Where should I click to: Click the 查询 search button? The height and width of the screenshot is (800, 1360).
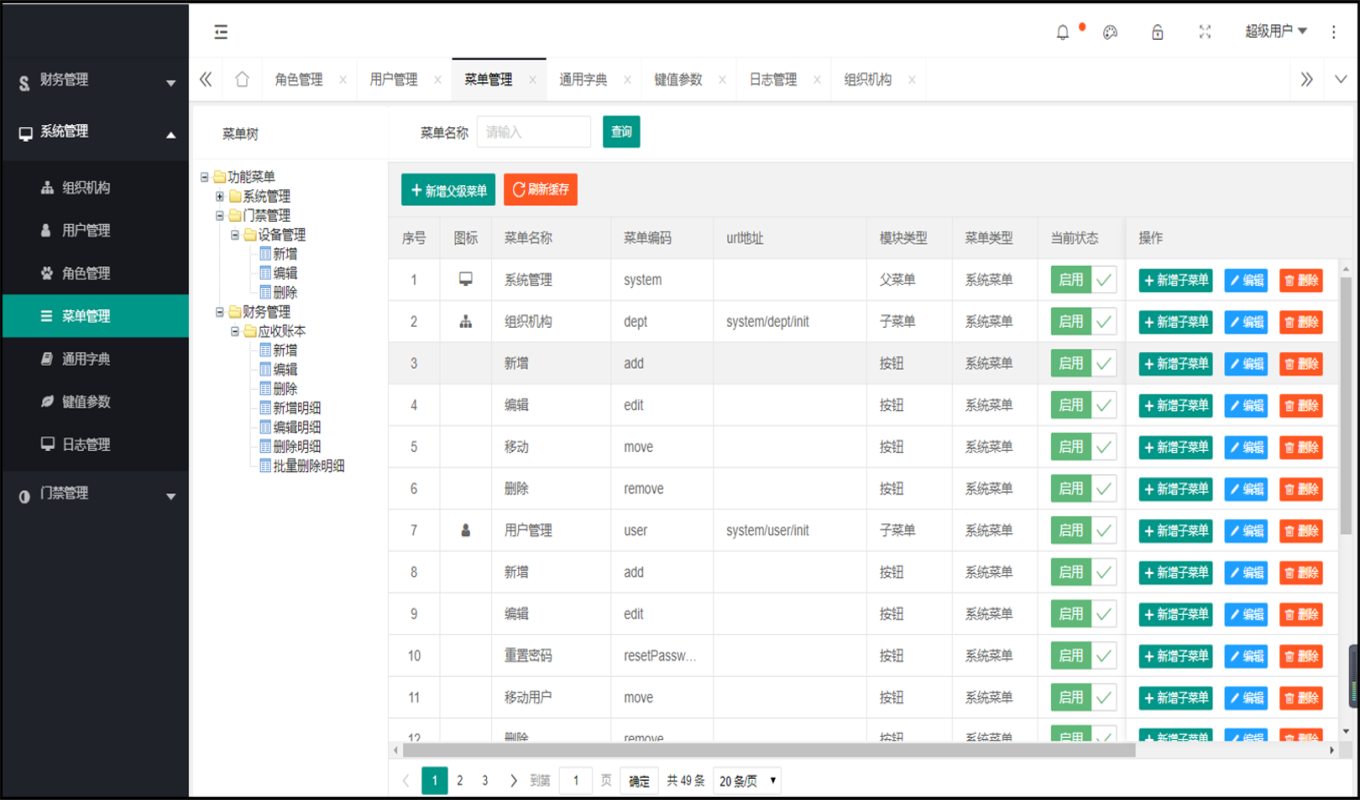pos(621,132)
